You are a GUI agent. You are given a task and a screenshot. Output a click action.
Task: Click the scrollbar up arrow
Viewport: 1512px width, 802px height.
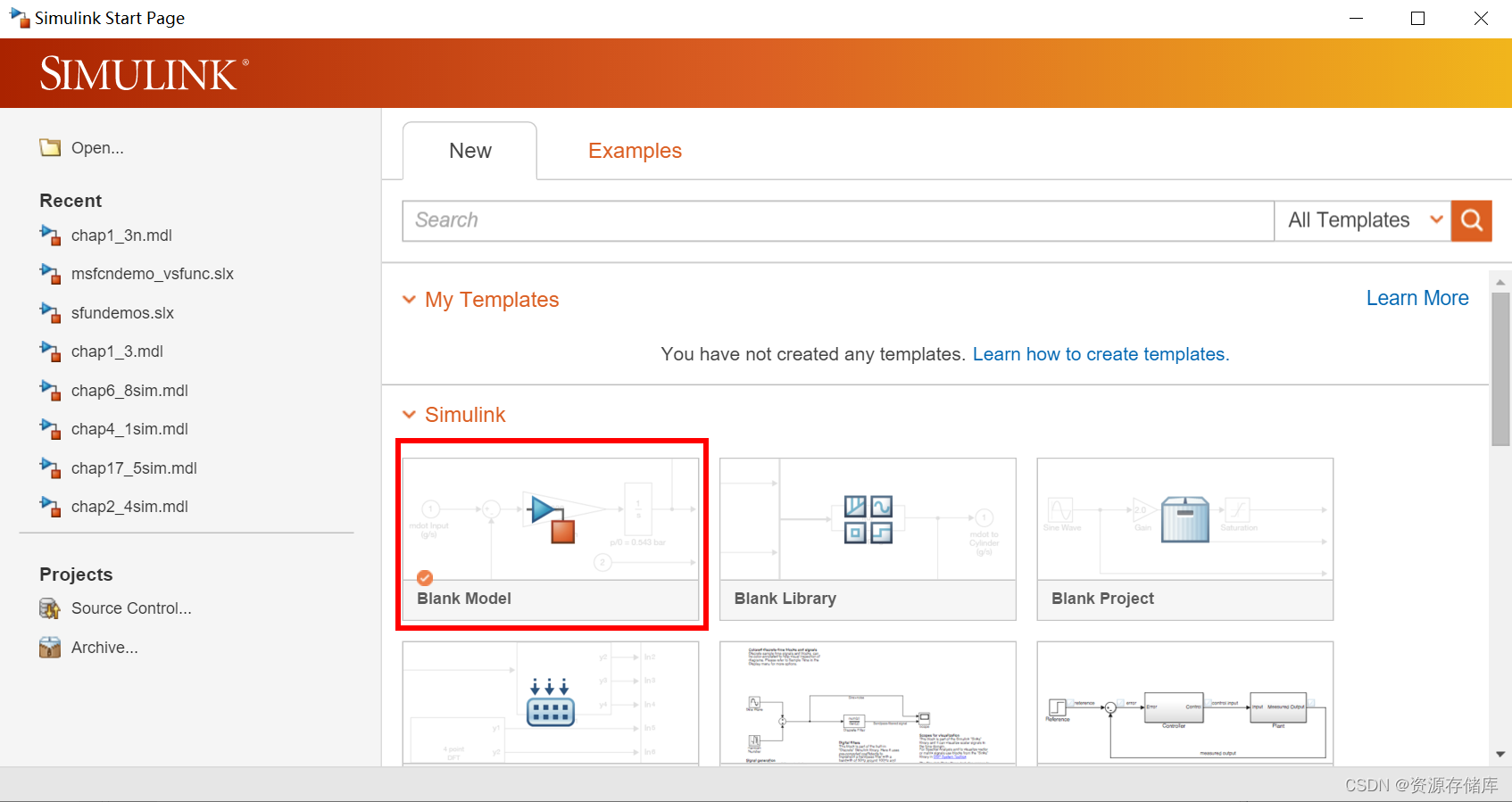tap(1500, 281)
